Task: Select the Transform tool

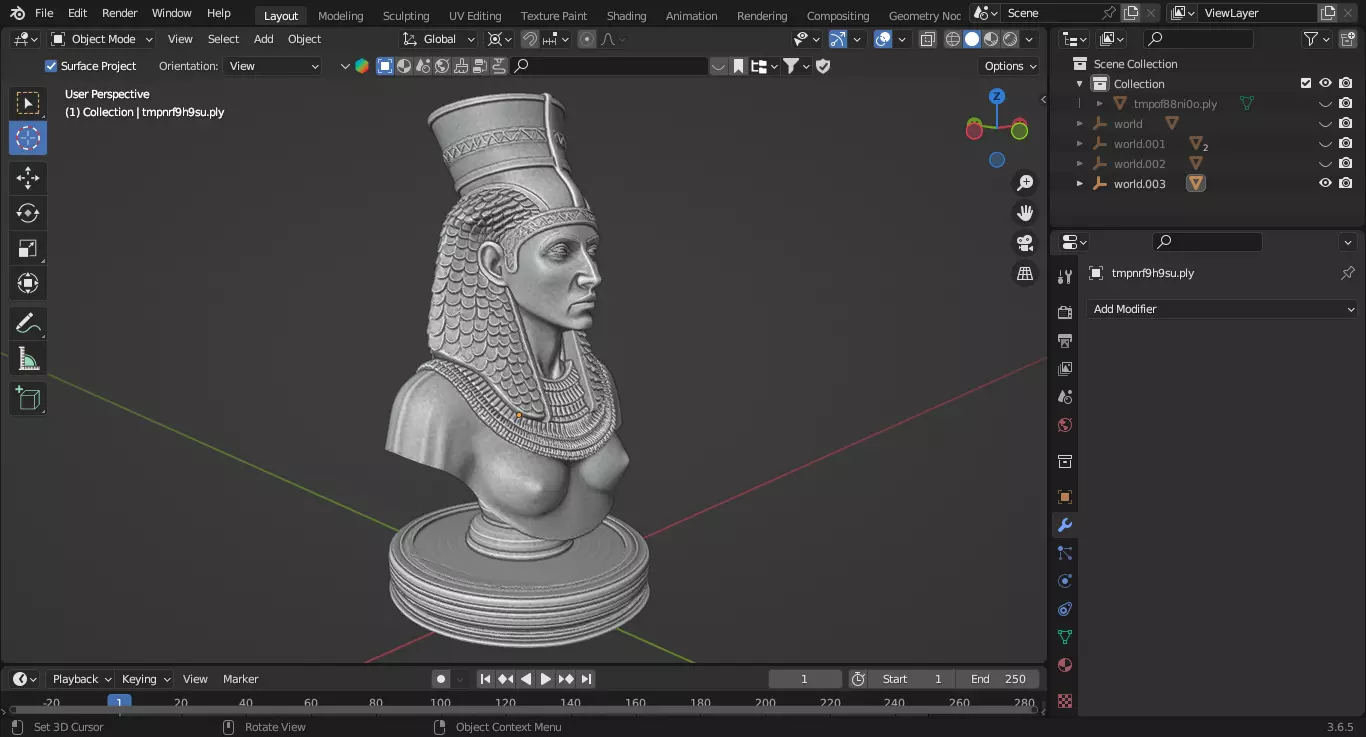Action: pyautogui.click(x=28, y=283)
